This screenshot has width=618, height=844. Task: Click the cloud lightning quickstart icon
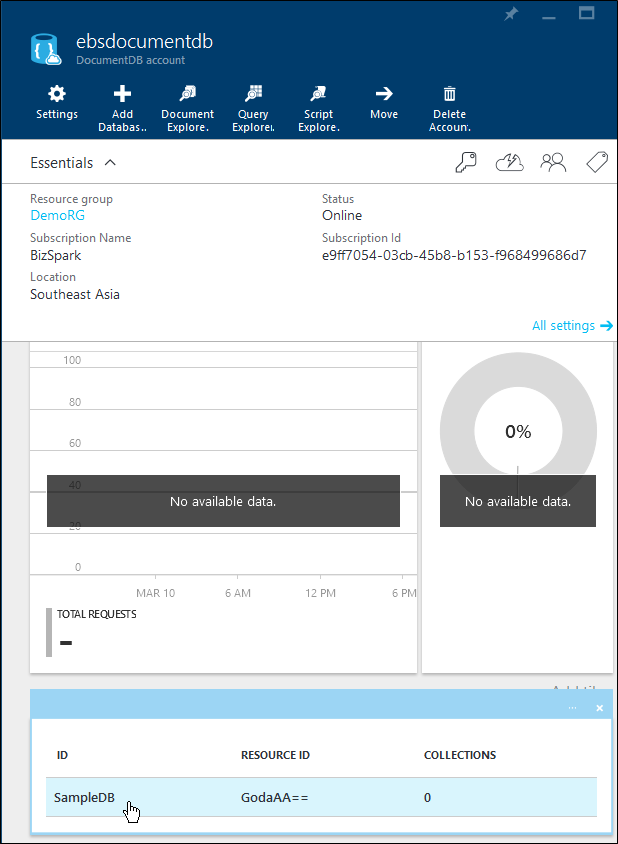pos(509,163)
